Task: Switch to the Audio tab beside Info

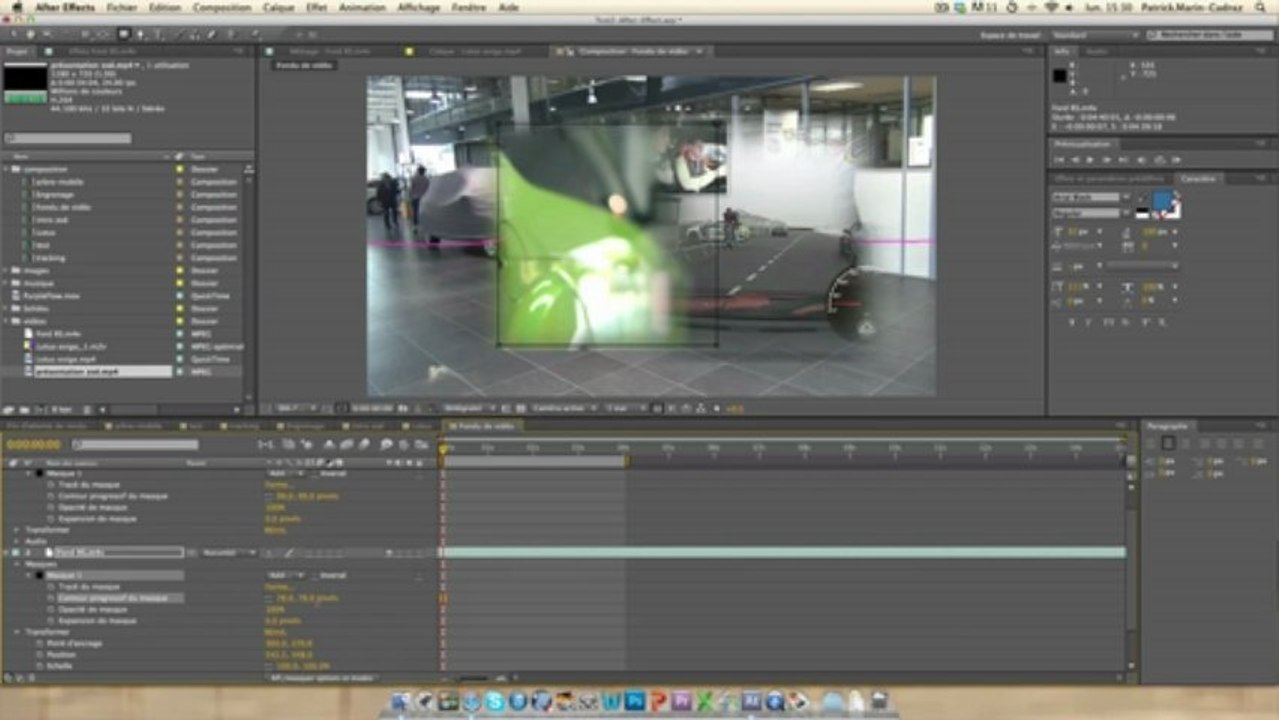Action: pos(1097,50)
